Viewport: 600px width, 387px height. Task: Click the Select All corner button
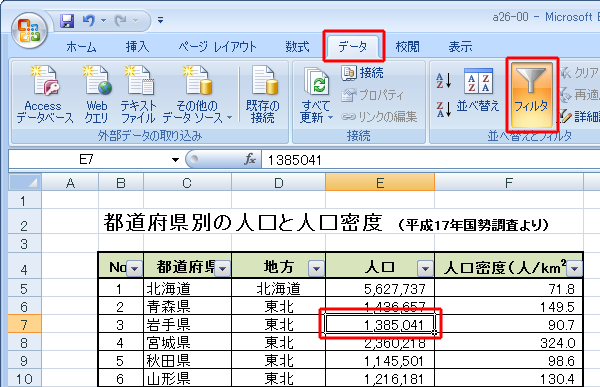[x=25, y=182]
